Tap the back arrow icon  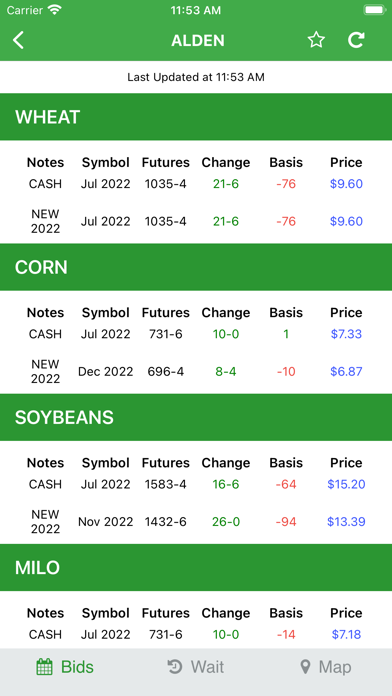coord(18,40)
